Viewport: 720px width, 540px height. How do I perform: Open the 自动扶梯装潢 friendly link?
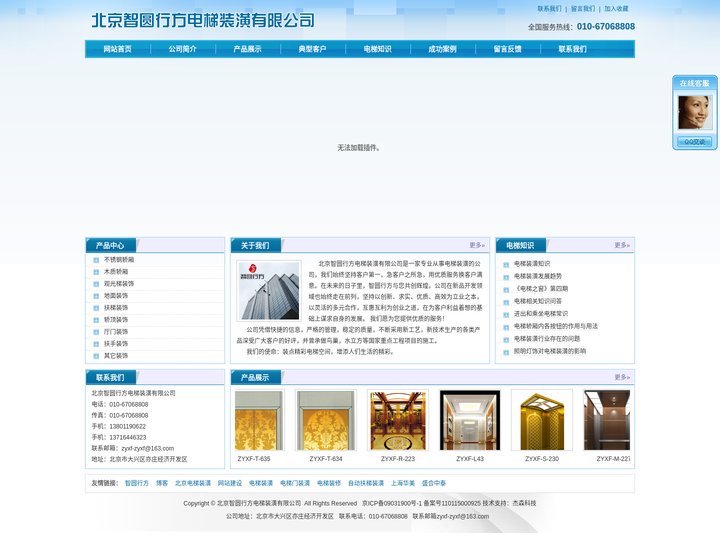366,483
